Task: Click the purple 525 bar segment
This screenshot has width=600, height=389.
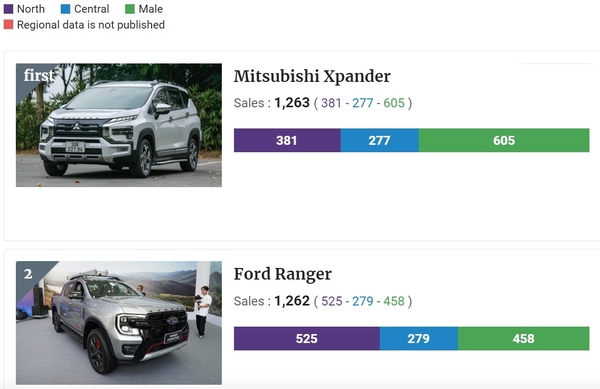Action: tap(307, 339)
